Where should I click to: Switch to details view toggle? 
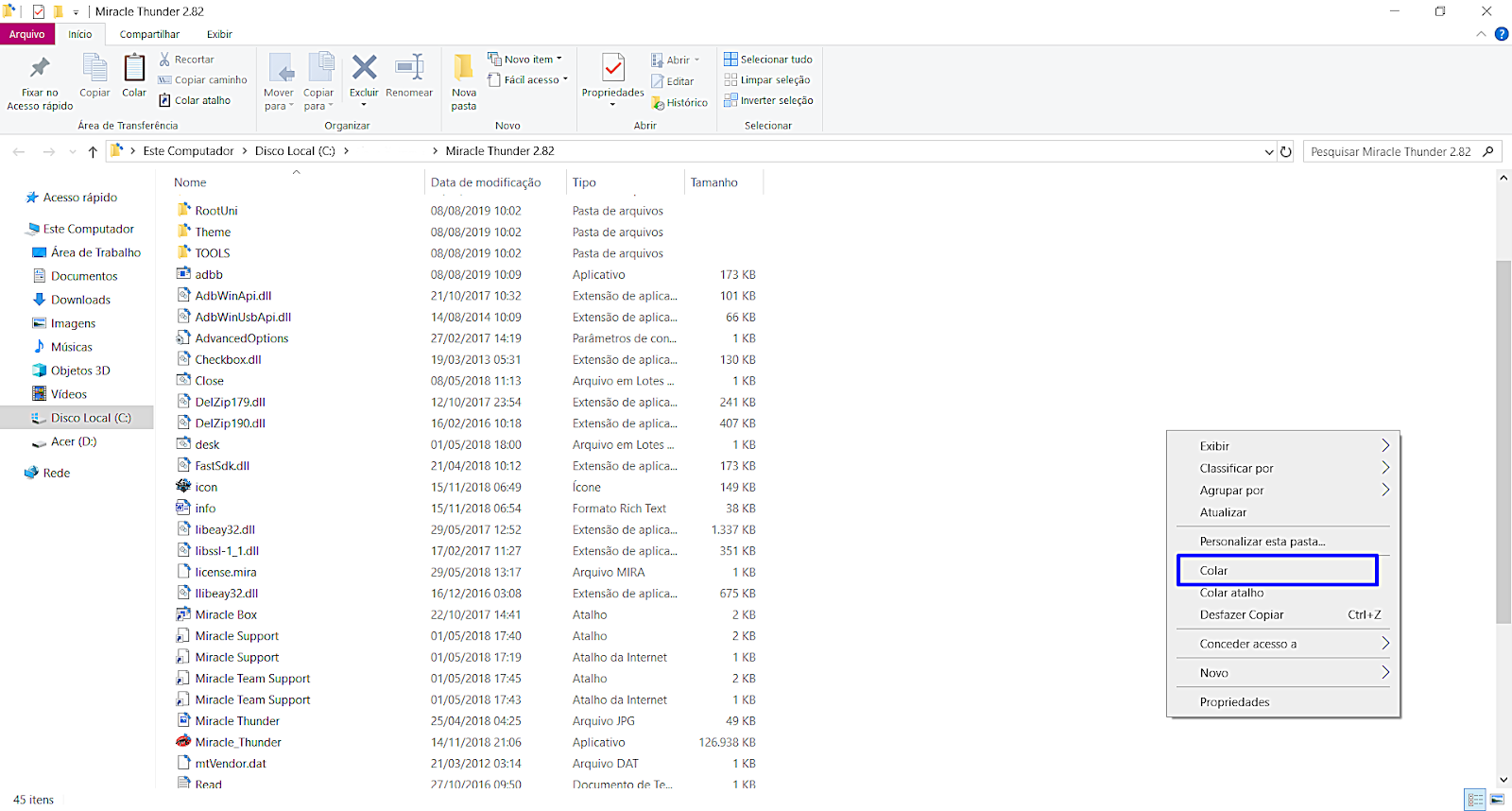click(x=1474, y=800)
